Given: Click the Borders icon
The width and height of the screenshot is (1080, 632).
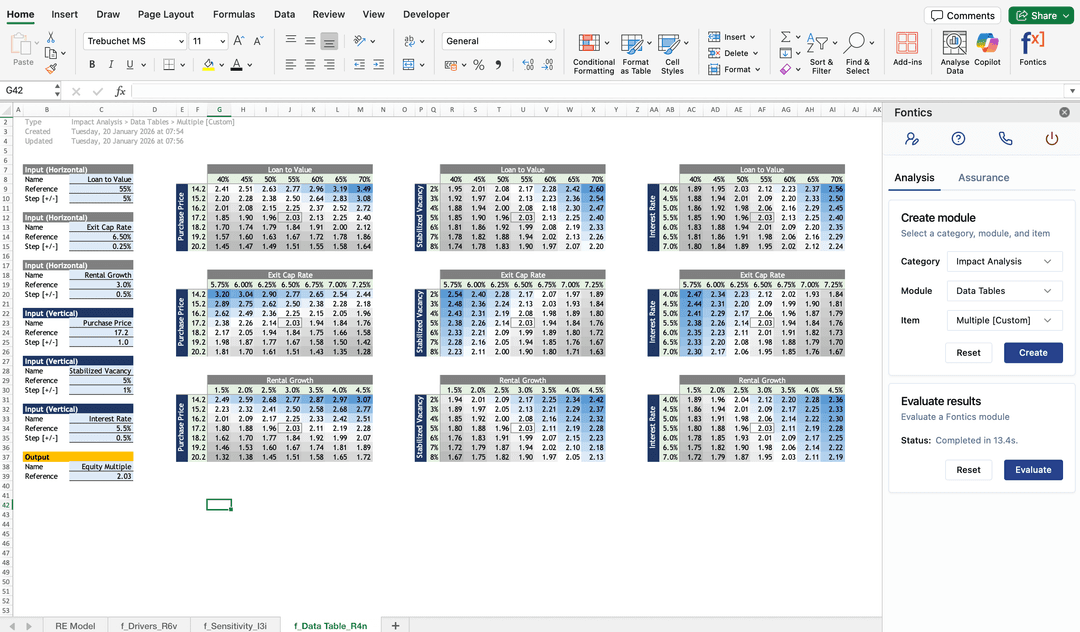Looking at the screenshot, I should point(169,65).
